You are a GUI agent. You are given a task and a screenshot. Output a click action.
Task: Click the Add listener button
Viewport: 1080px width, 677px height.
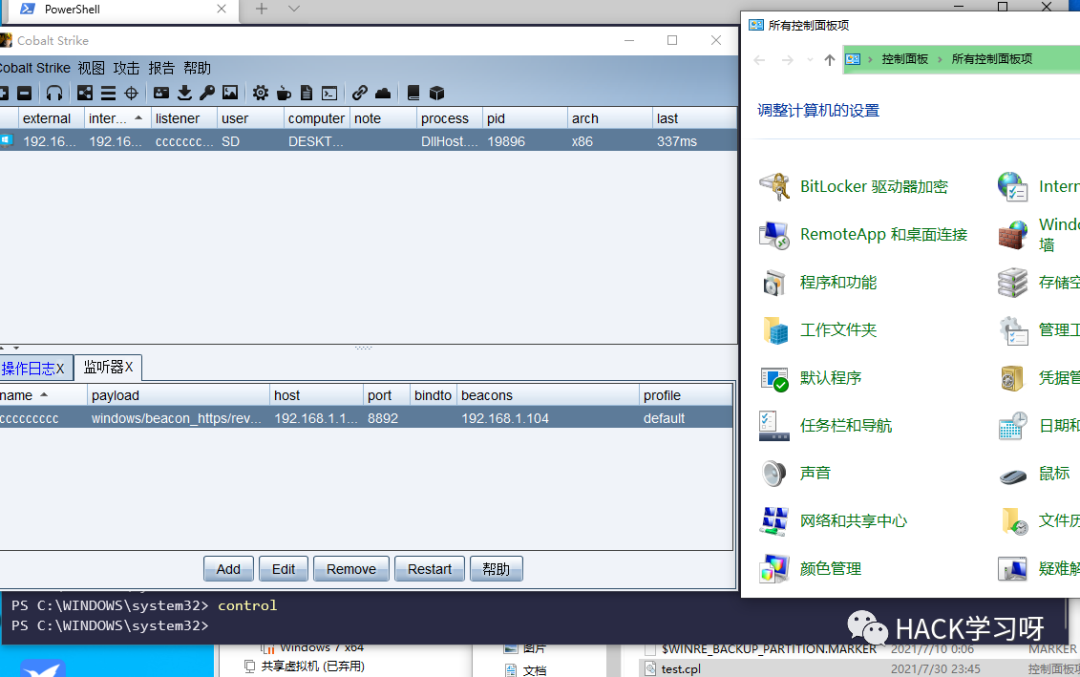point(229,569)
